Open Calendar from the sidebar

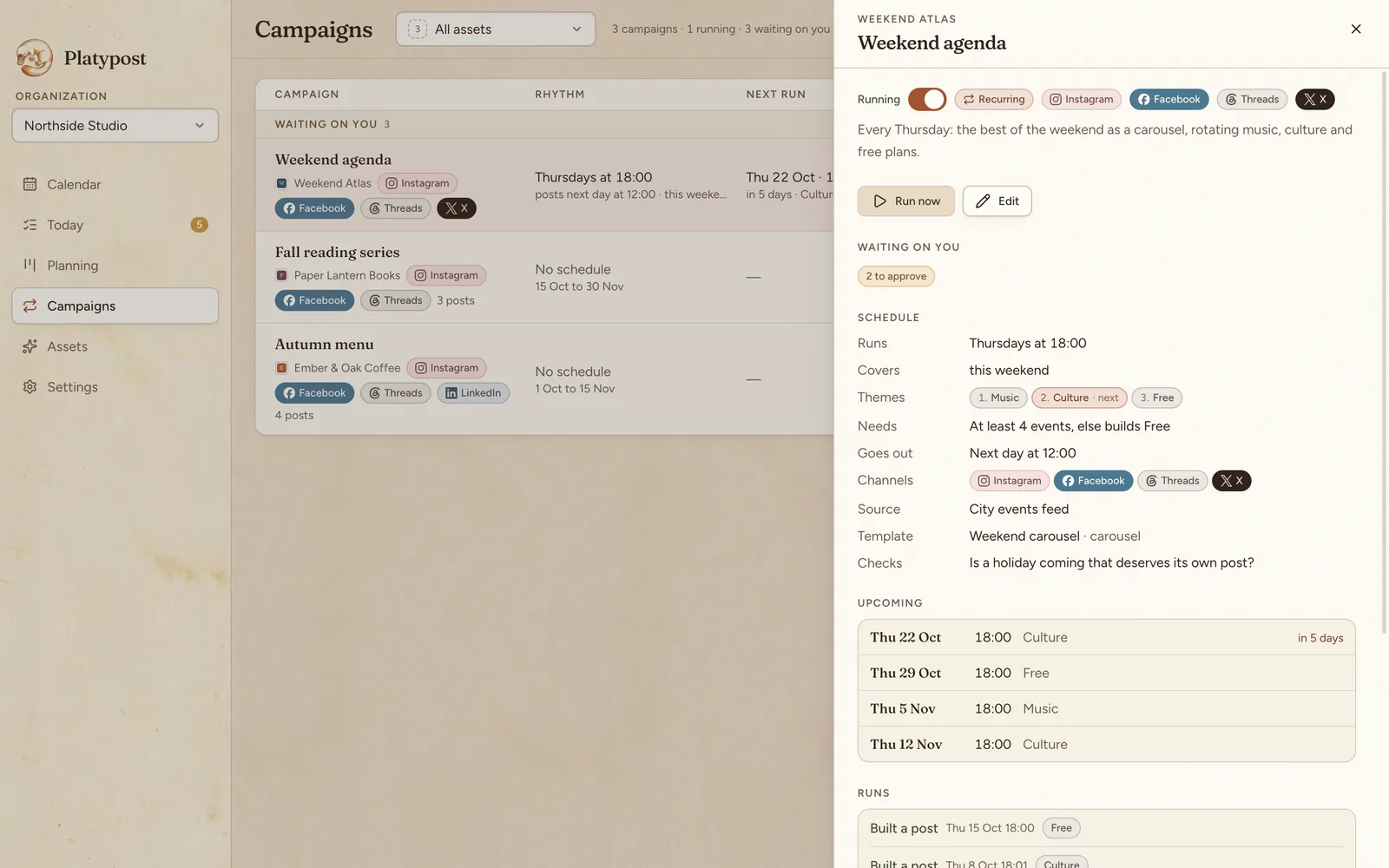(x=115, y=184)
